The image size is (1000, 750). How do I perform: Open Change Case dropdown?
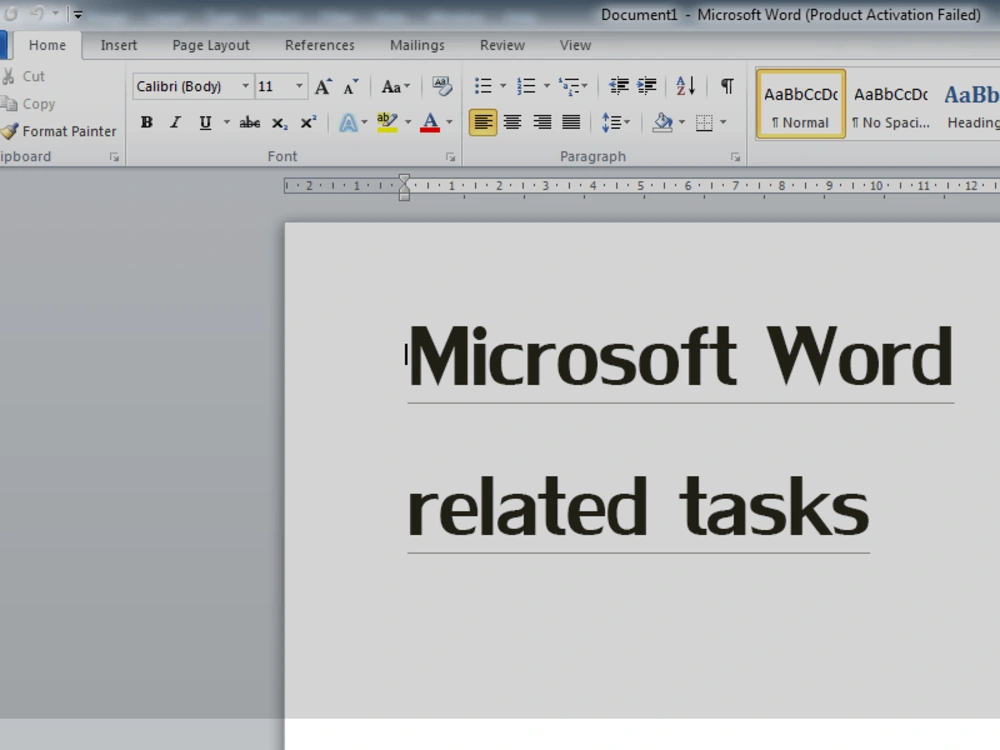(x=395, y=86)
